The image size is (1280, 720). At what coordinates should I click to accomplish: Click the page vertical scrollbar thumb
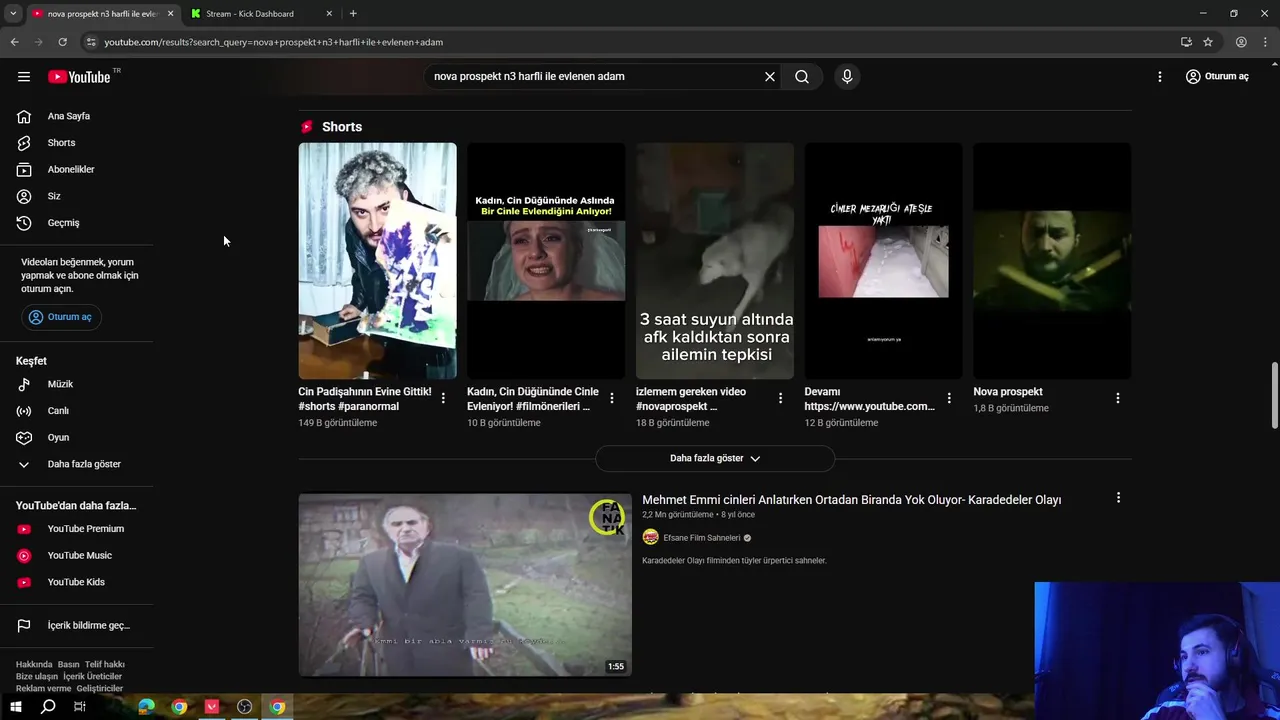[x=1274, y=396]
